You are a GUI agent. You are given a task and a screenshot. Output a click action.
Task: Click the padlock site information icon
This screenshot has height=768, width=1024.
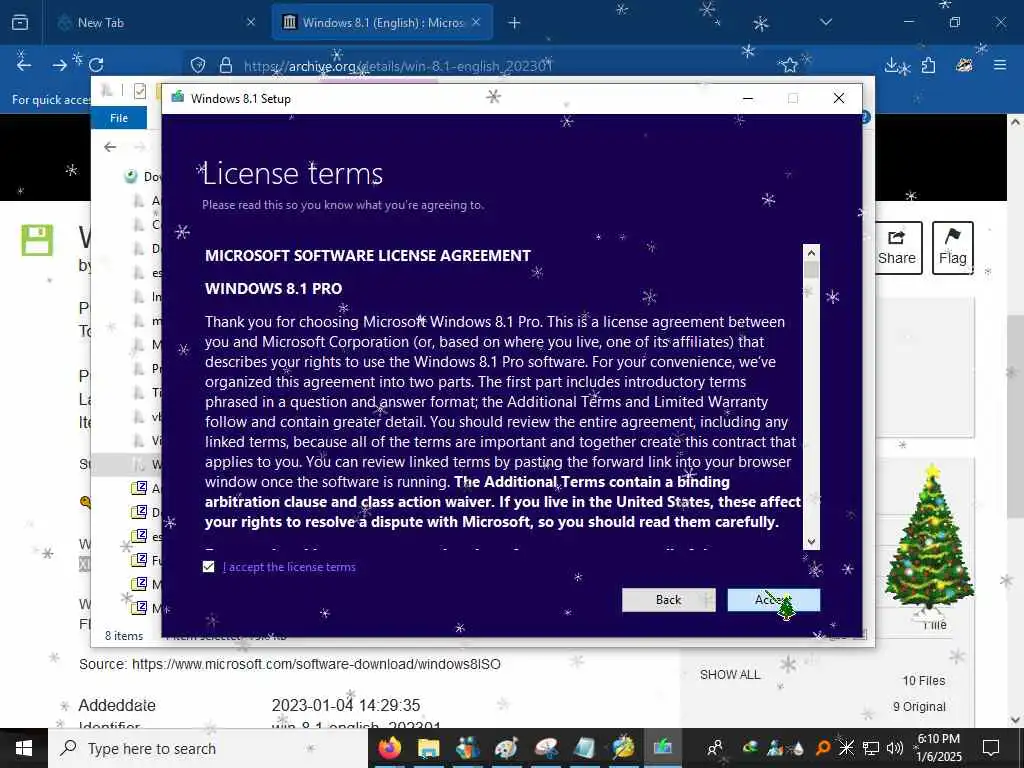click(226, 65)
